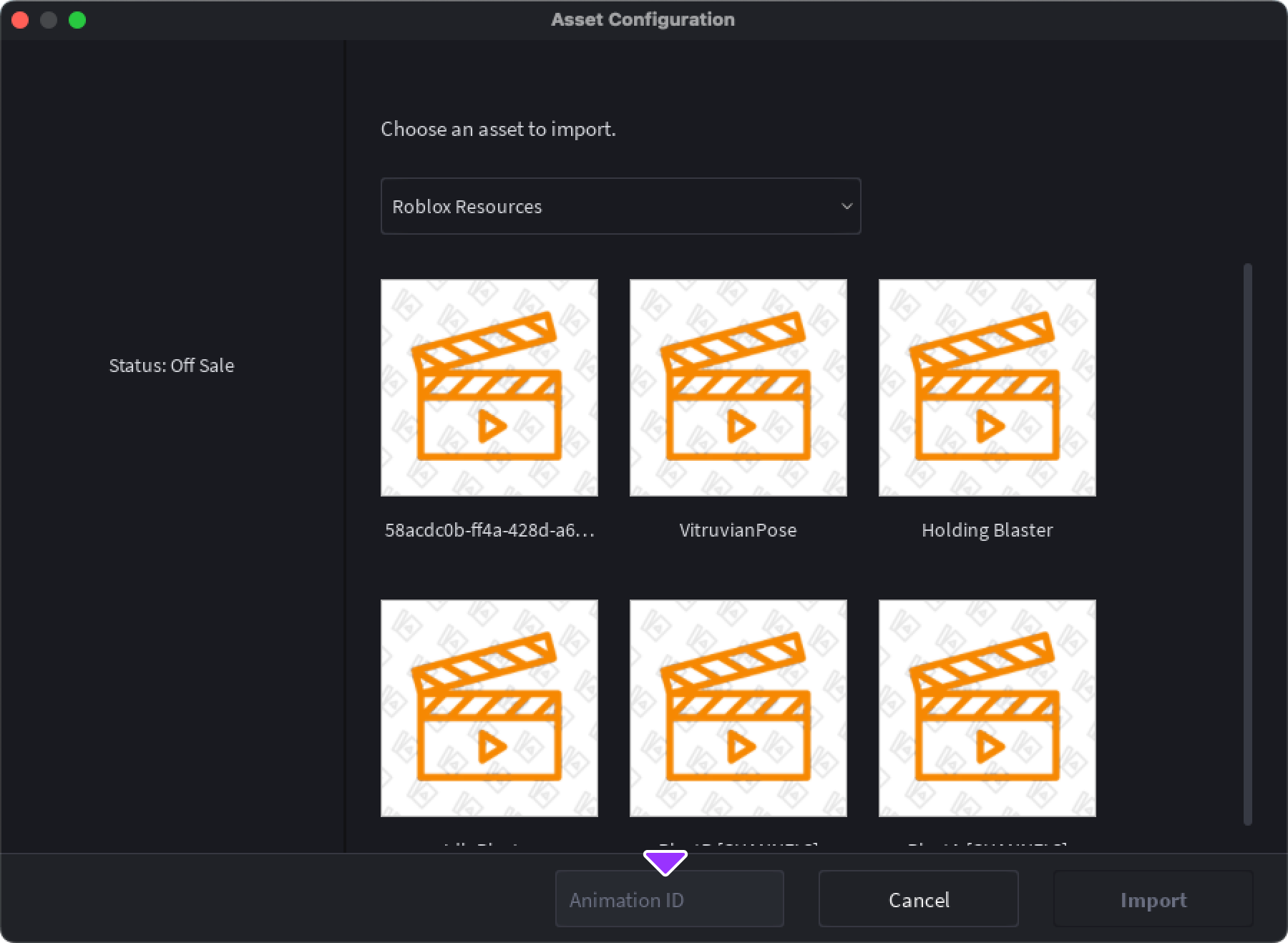Click the Status: Off Sale text
Image resolution: width=1288 pixels, height=943 pixels.
(172, 366)
